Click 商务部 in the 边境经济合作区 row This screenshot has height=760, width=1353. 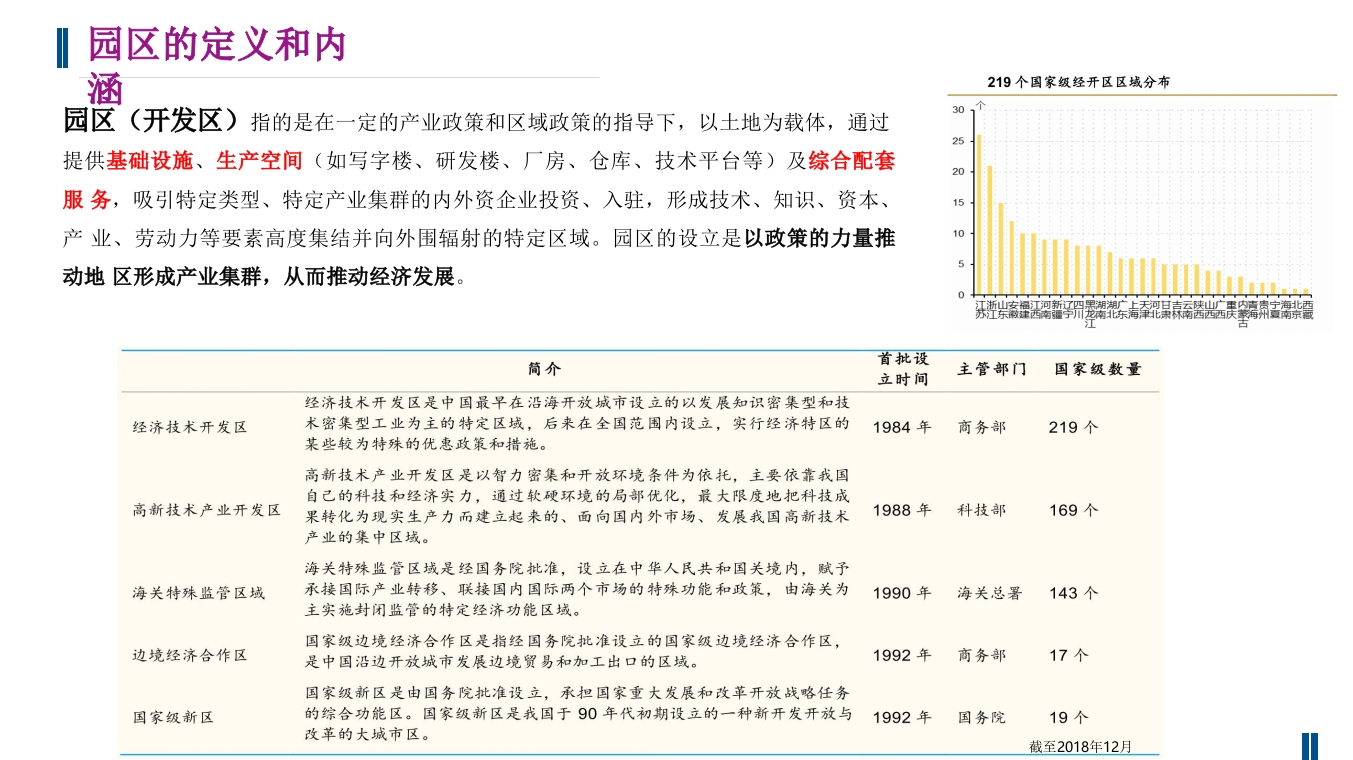point(982,656)
